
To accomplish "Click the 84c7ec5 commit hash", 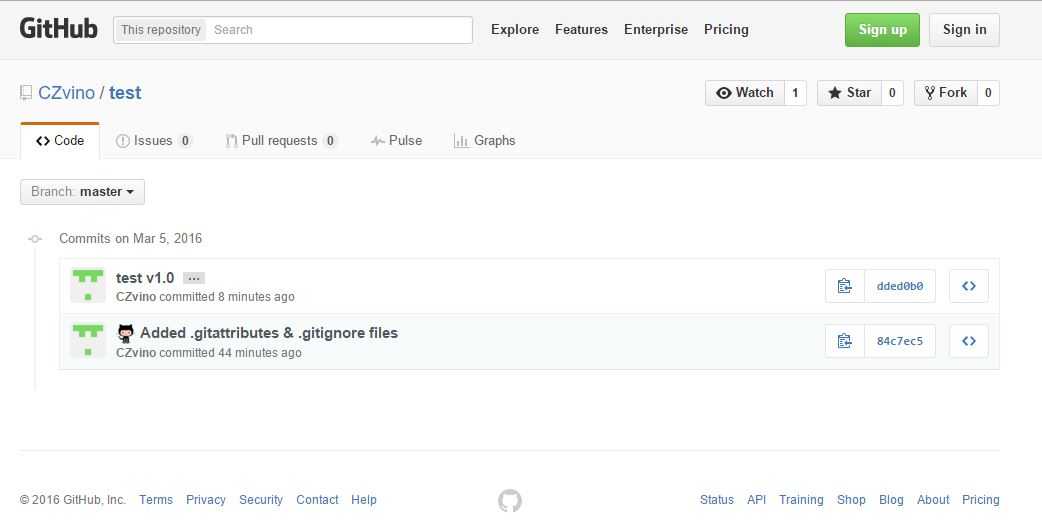I will [900, 341].
